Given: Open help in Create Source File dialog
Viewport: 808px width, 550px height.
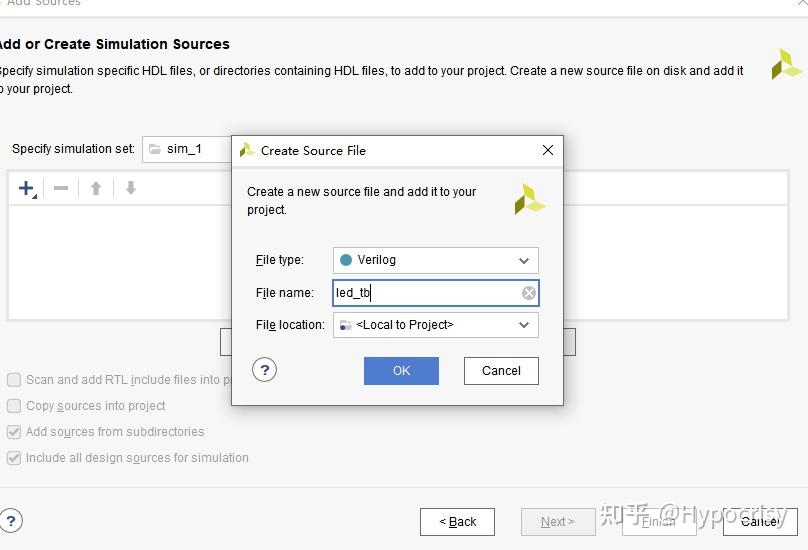Looking at the screenshot, I should (x=264, y=370).
